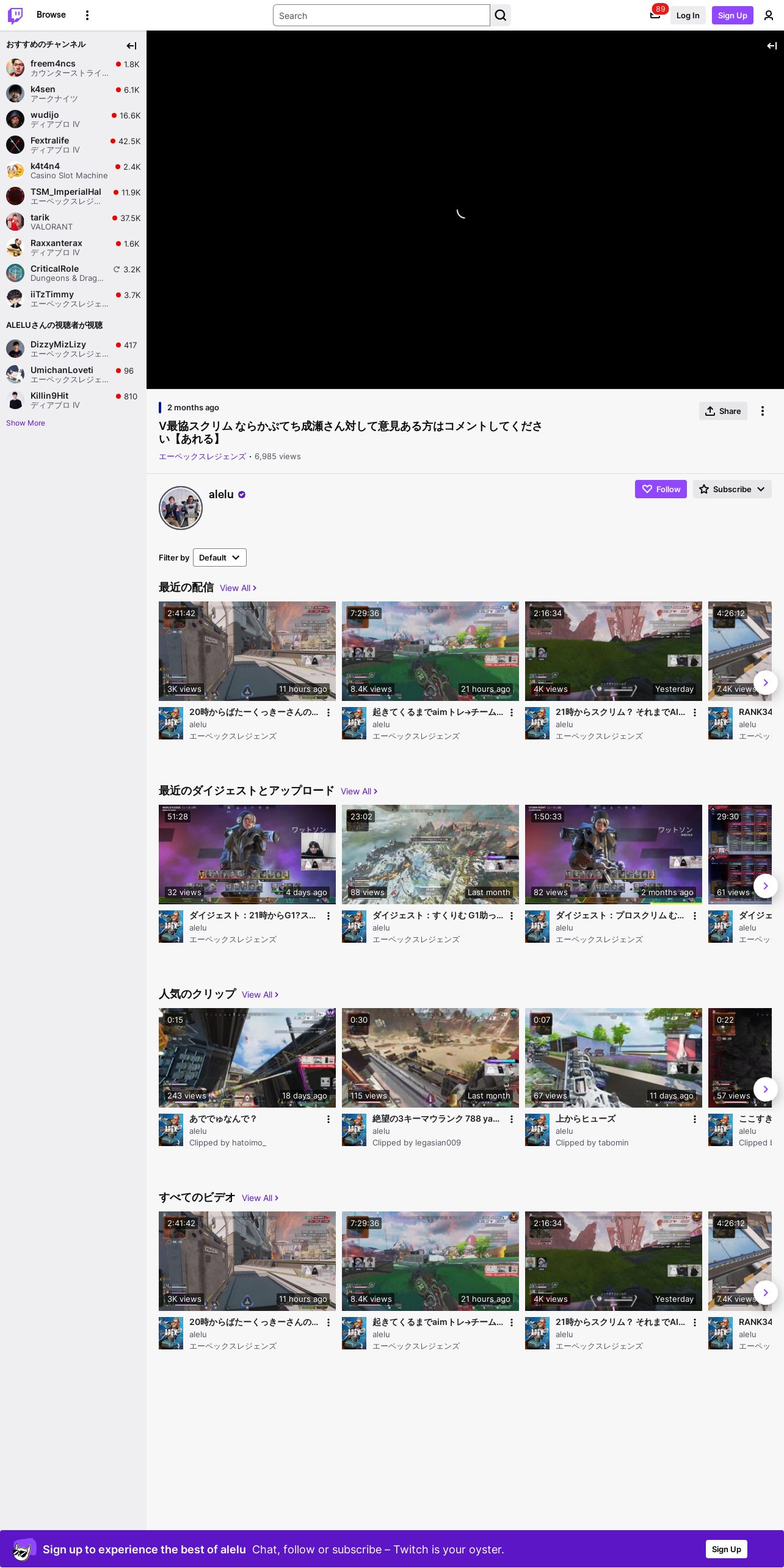Screen dimensions: 784x1568
Task: Open Fextralife channel in sidebar
Action: [73, 145]
